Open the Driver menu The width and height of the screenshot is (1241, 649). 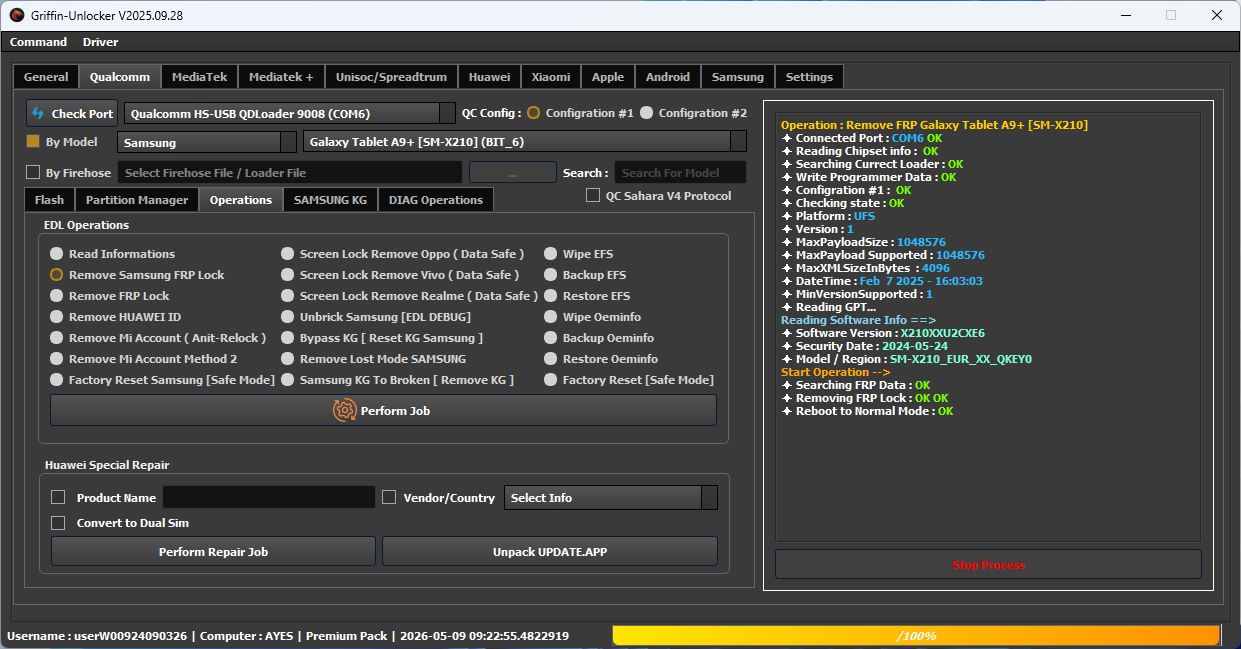(x=100, y=42)
